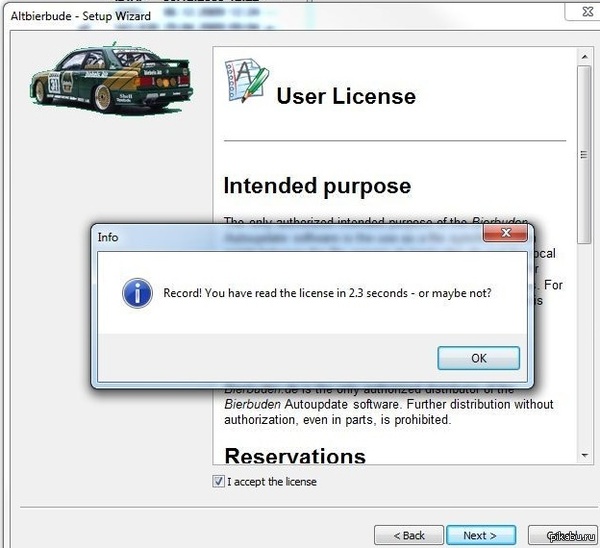Click the license scrollbar down arrow

click(x=584, y=455)
